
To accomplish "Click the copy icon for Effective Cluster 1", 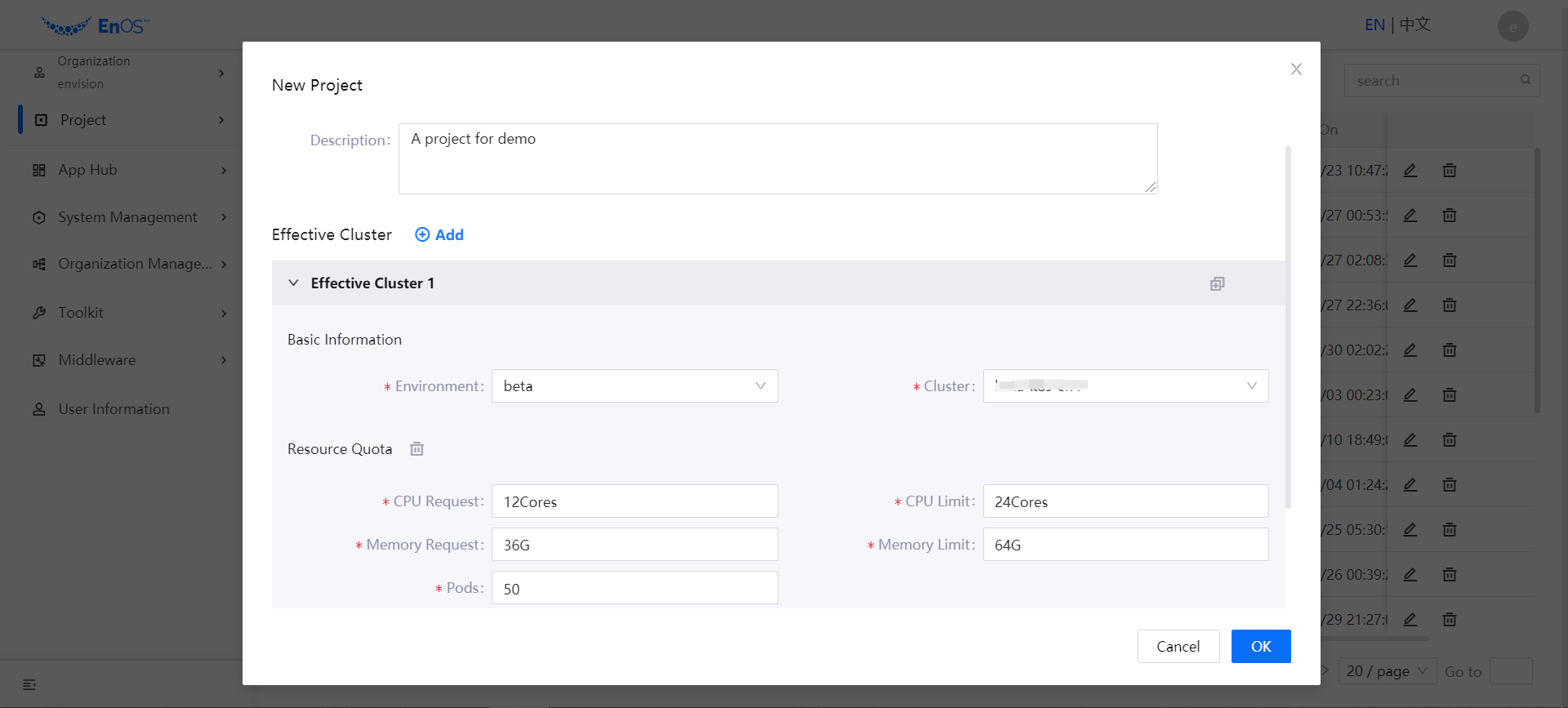I will click(x=1217, y=283).
